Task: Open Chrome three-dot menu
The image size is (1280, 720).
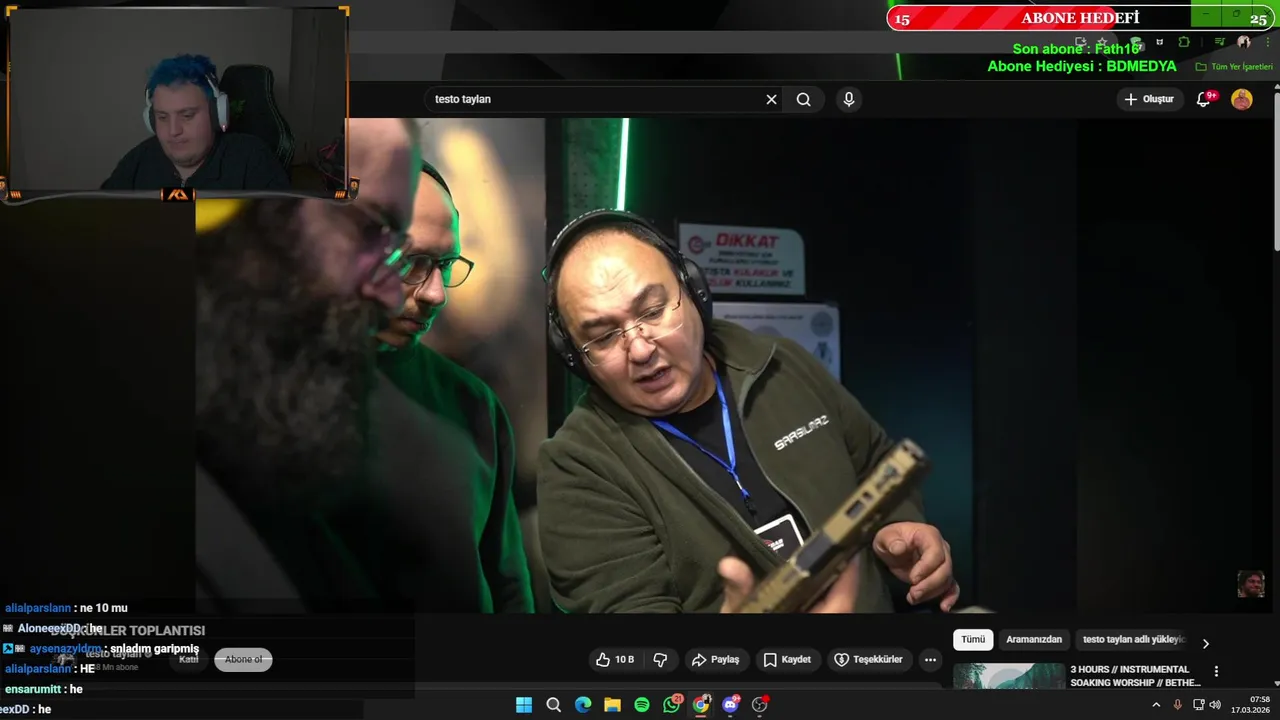Action: pos(1266,42)
